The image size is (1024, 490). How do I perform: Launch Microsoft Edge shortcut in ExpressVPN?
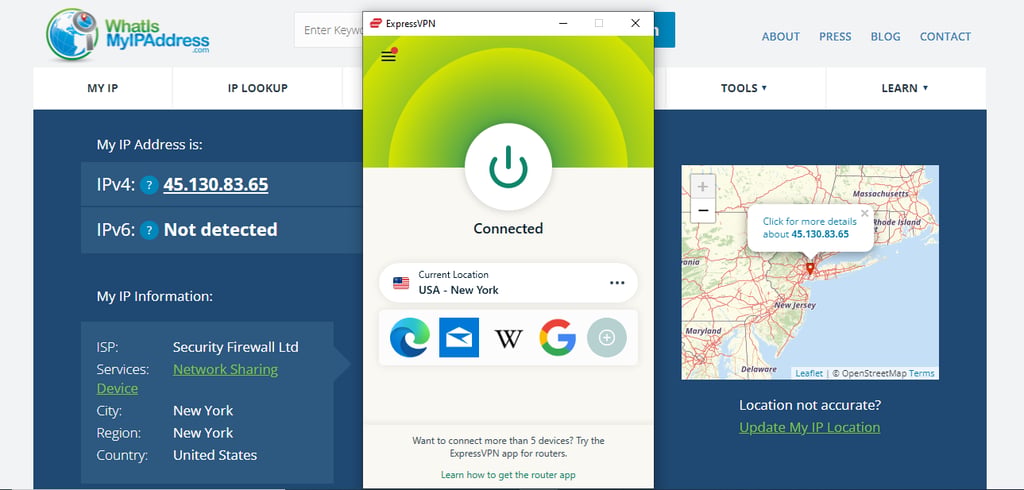[x=409, y=338]
